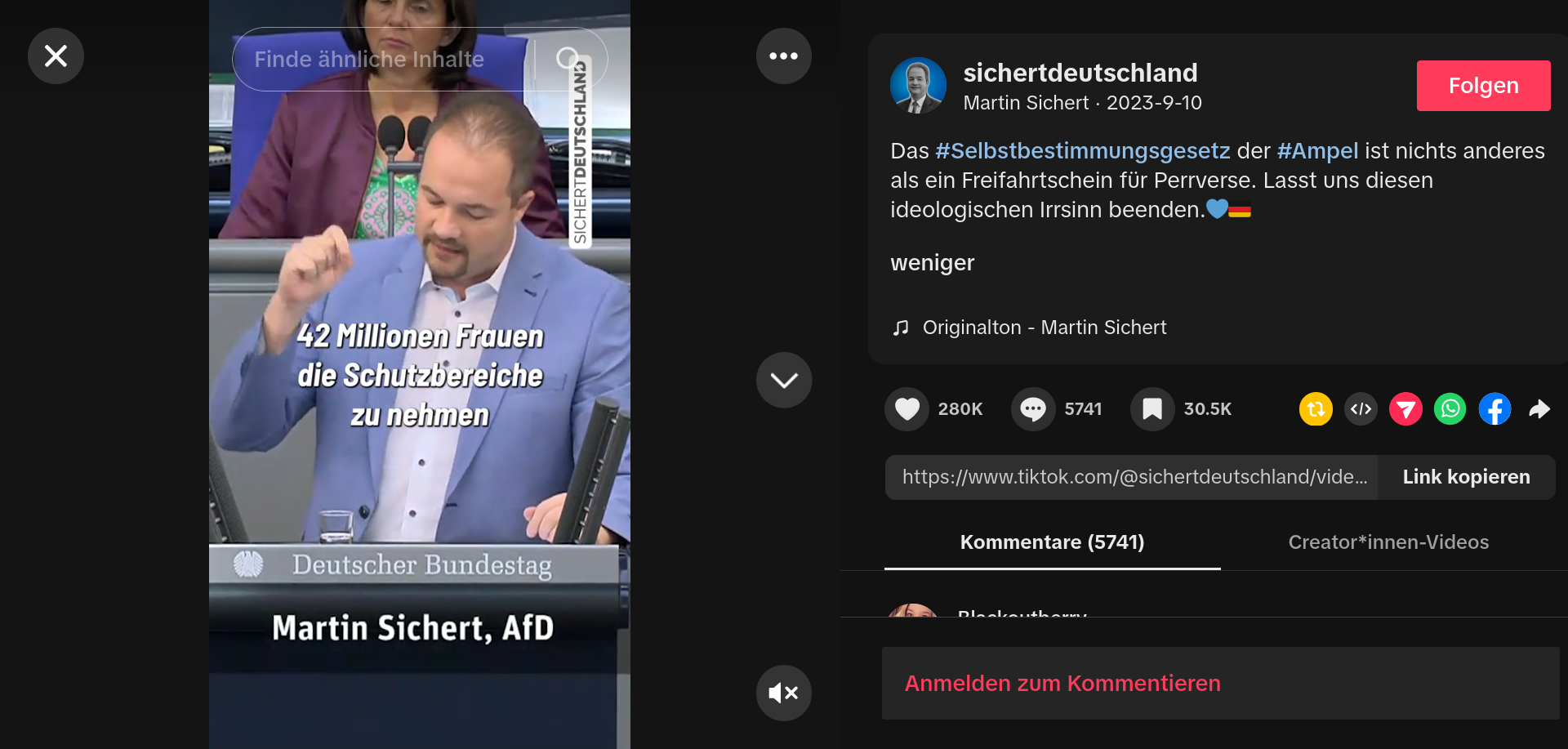
Task: Open comments via the speech bubble icon
Action: (1033, 408)
